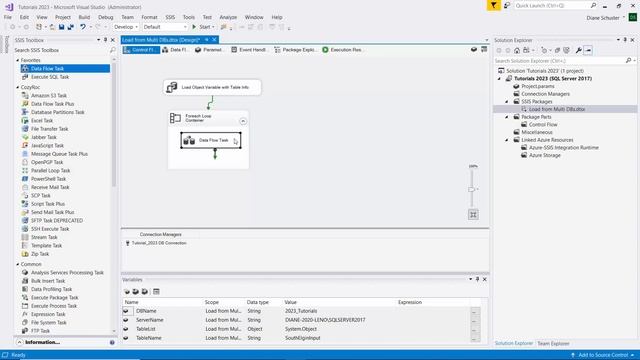The width and height of the screenshot is (640, 360).
Task: Select the DBName variable row
Action: pos(301,311)
